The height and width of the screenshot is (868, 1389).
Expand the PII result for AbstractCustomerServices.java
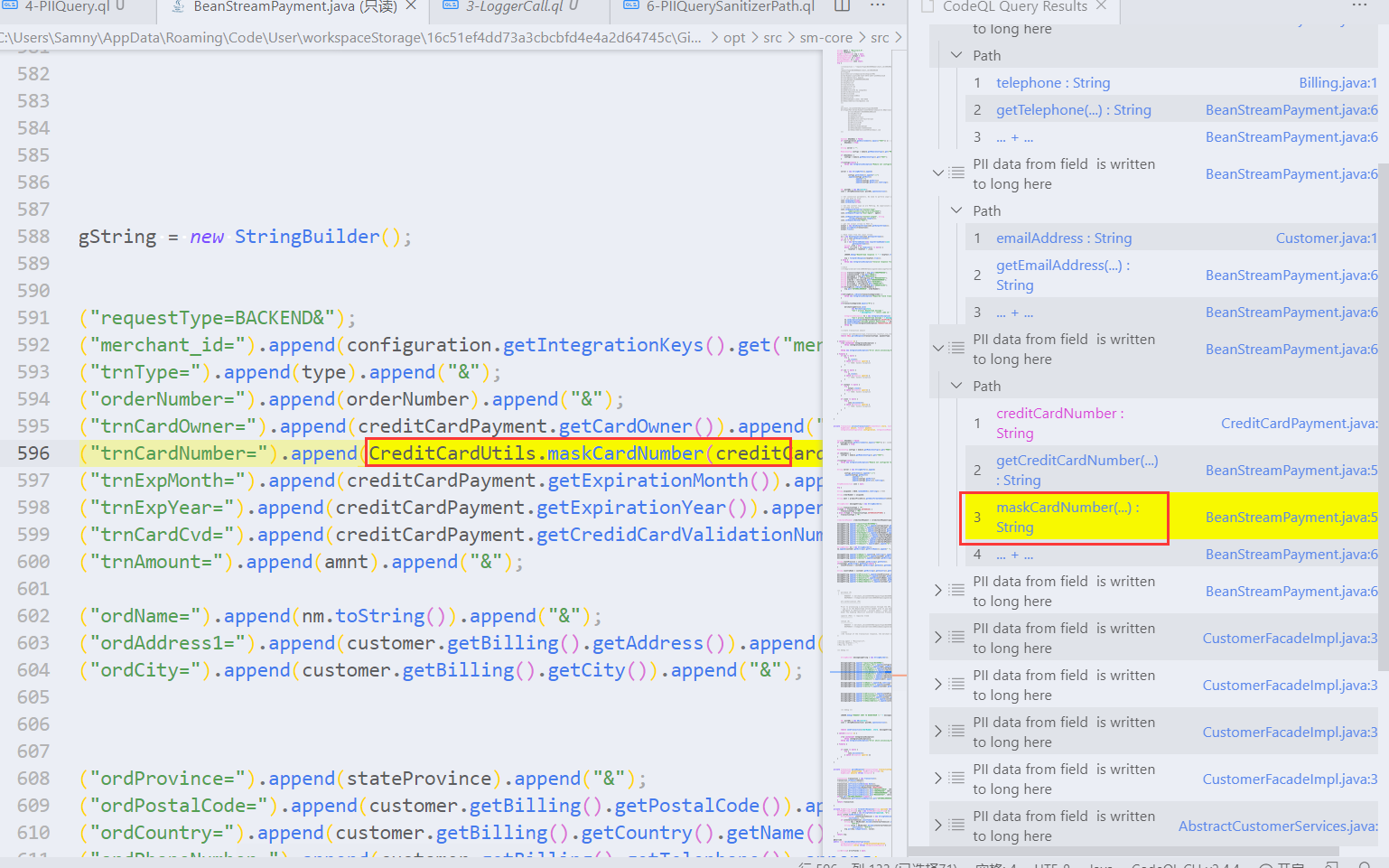click(937, 825)
